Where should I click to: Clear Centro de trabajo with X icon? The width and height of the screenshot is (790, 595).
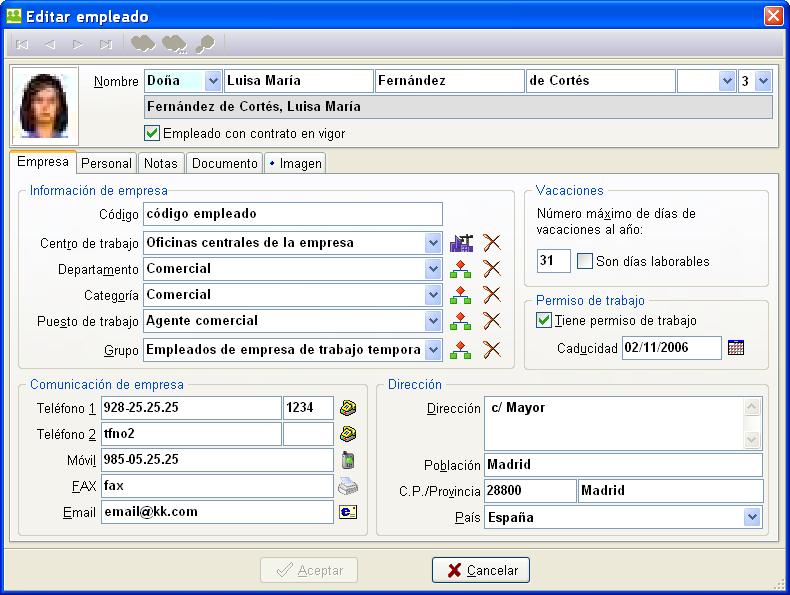(492, 243)
